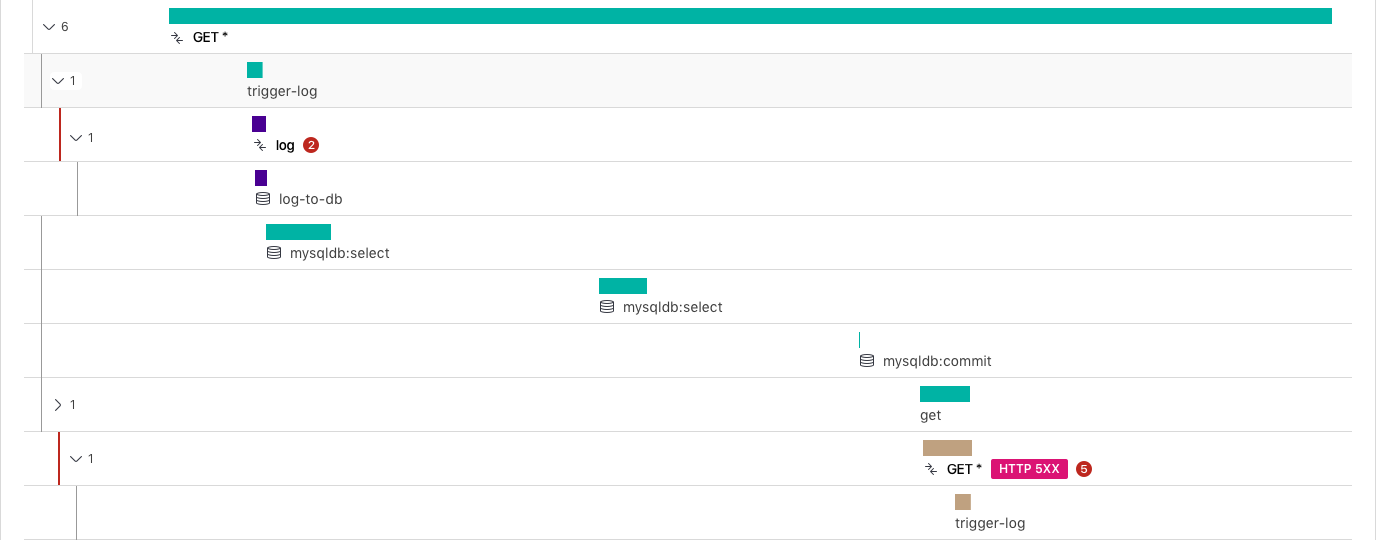Click purple log duration bar
The width and height of the screenshot is (1376, 540).
click(x=259, y=124)
